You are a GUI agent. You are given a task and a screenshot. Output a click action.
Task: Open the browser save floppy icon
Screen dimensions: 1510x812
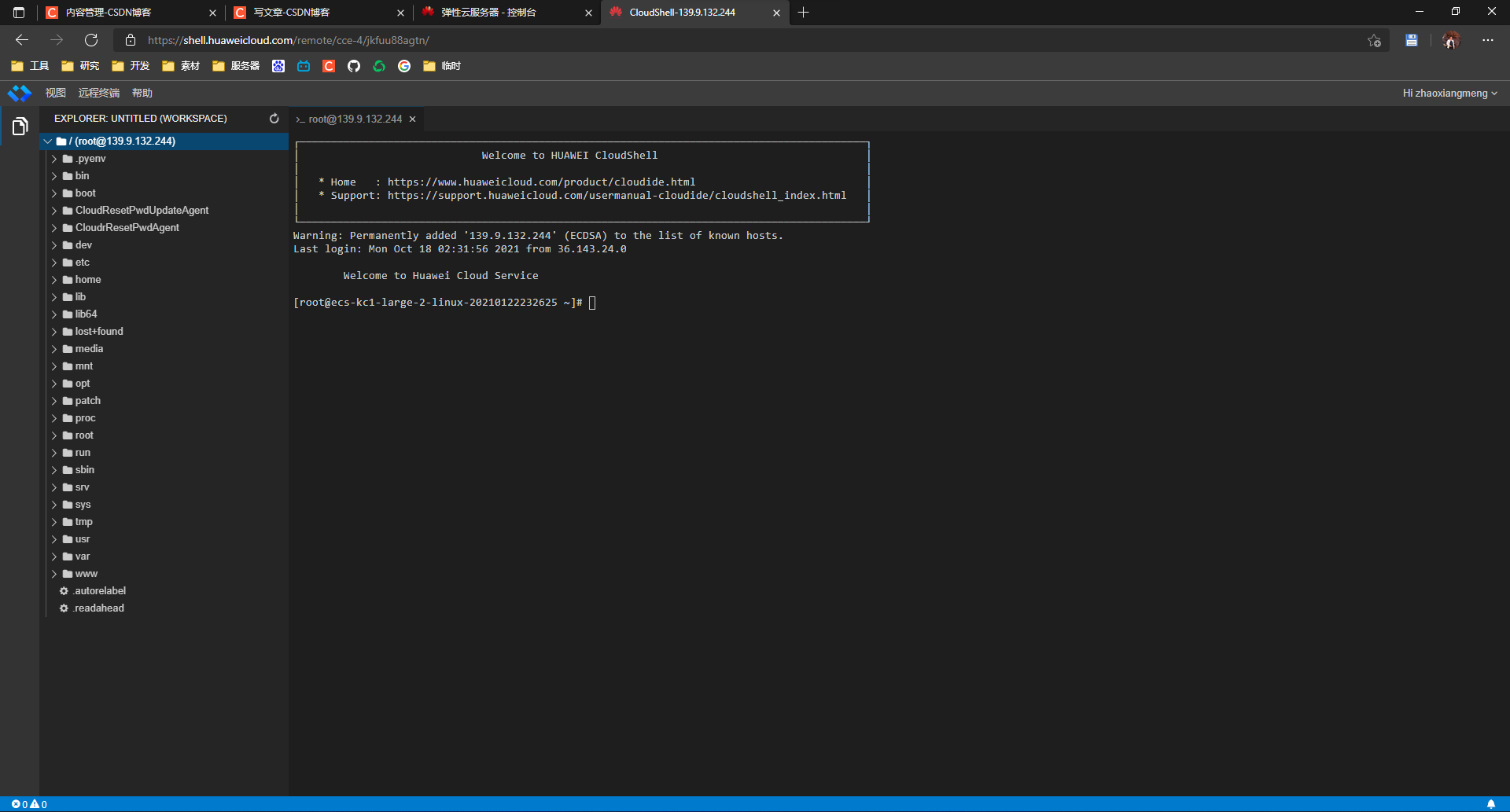point(1412,40)
